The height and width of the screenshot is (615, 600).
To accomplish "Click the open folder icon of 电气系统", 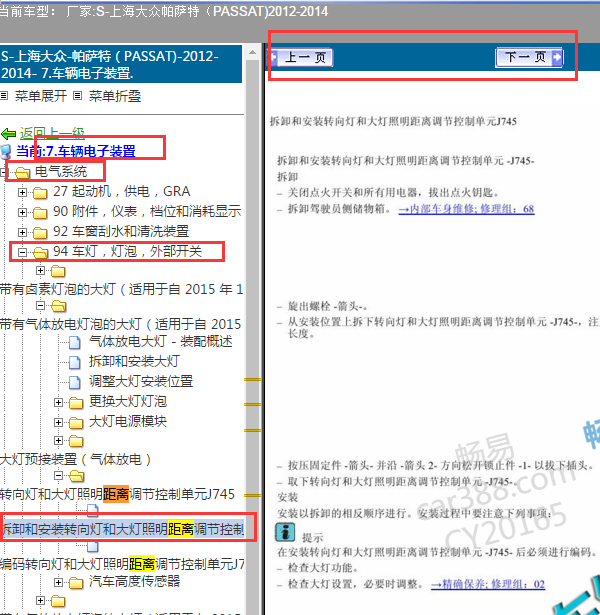I will coord(22,172).
